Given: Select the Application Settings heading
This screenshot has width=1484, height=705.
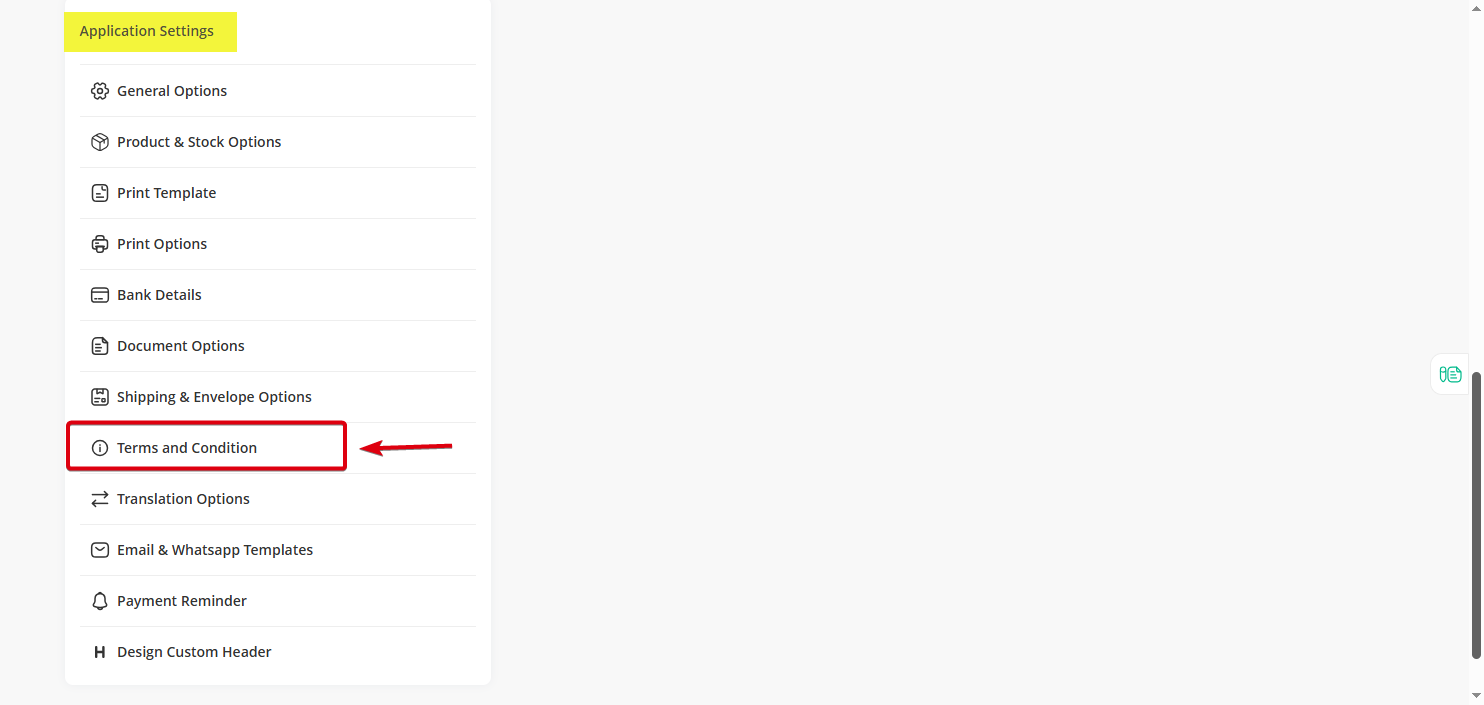Looking at the screenshot, I should pyautogui.click(x=147, y=31).
